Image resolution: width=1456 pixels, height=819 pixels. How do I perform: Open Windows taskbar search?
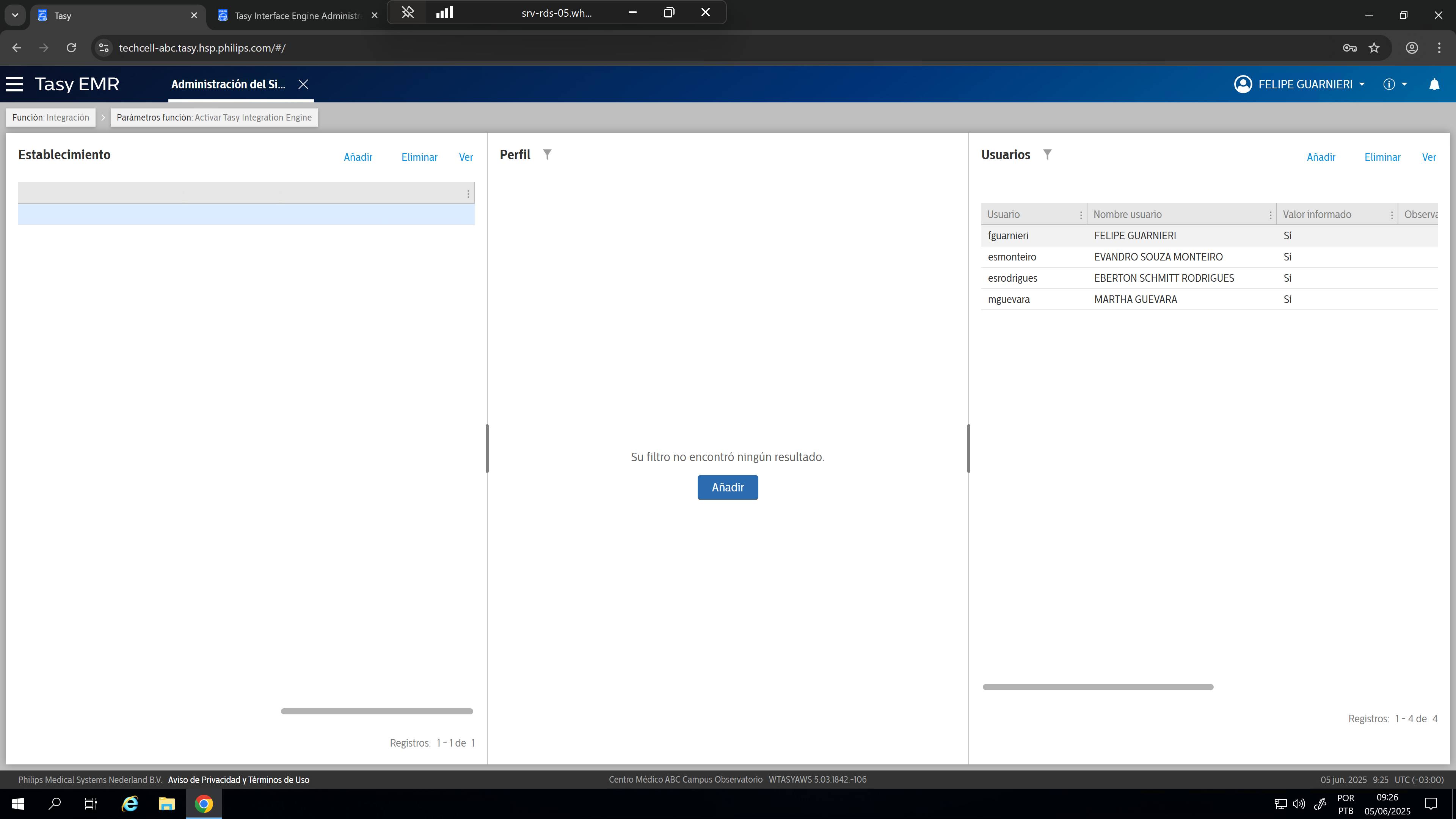click(55, 804)
